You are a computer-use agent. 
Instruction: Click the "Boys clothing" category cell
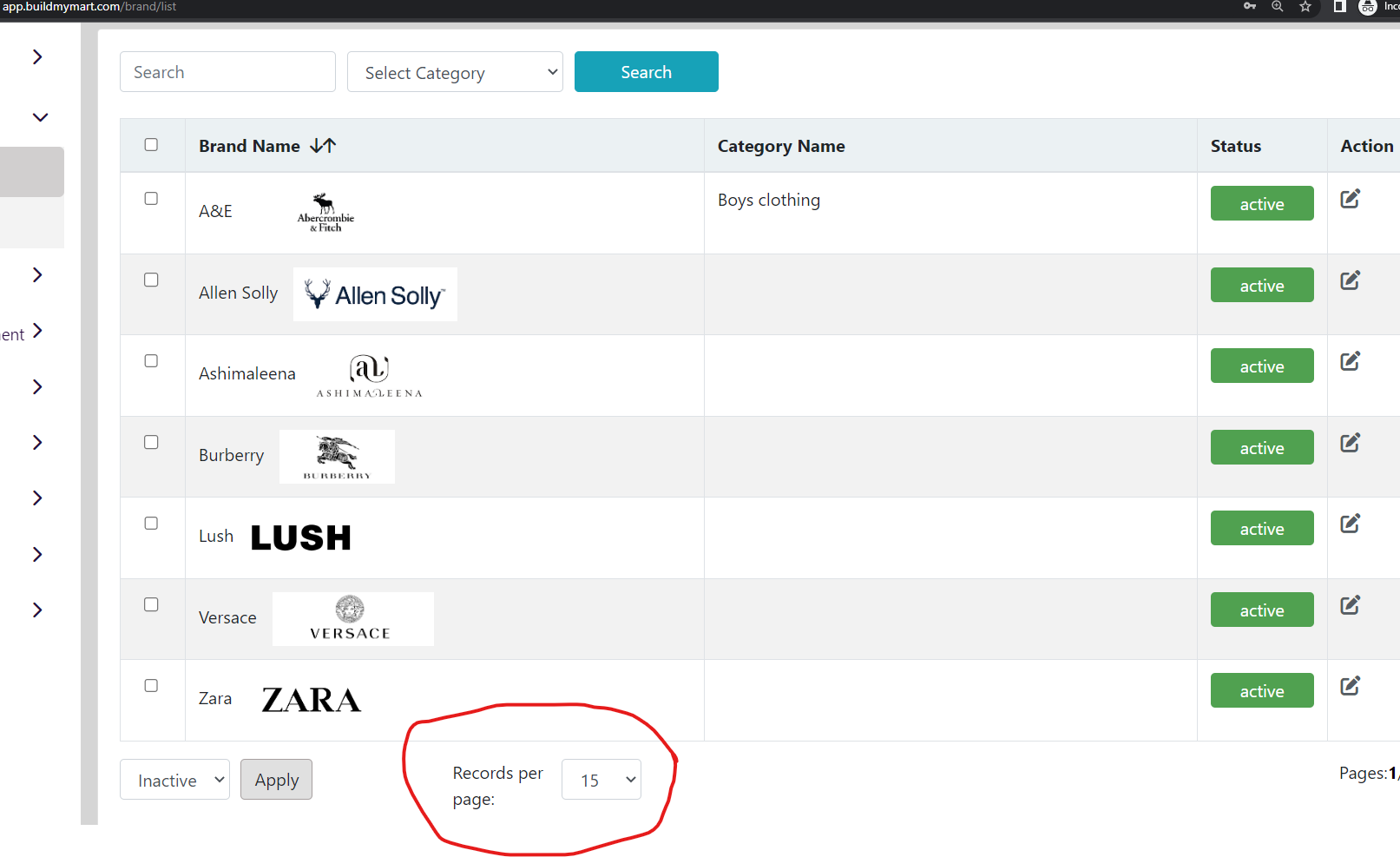pyautogui.click(x=769, y=200)
